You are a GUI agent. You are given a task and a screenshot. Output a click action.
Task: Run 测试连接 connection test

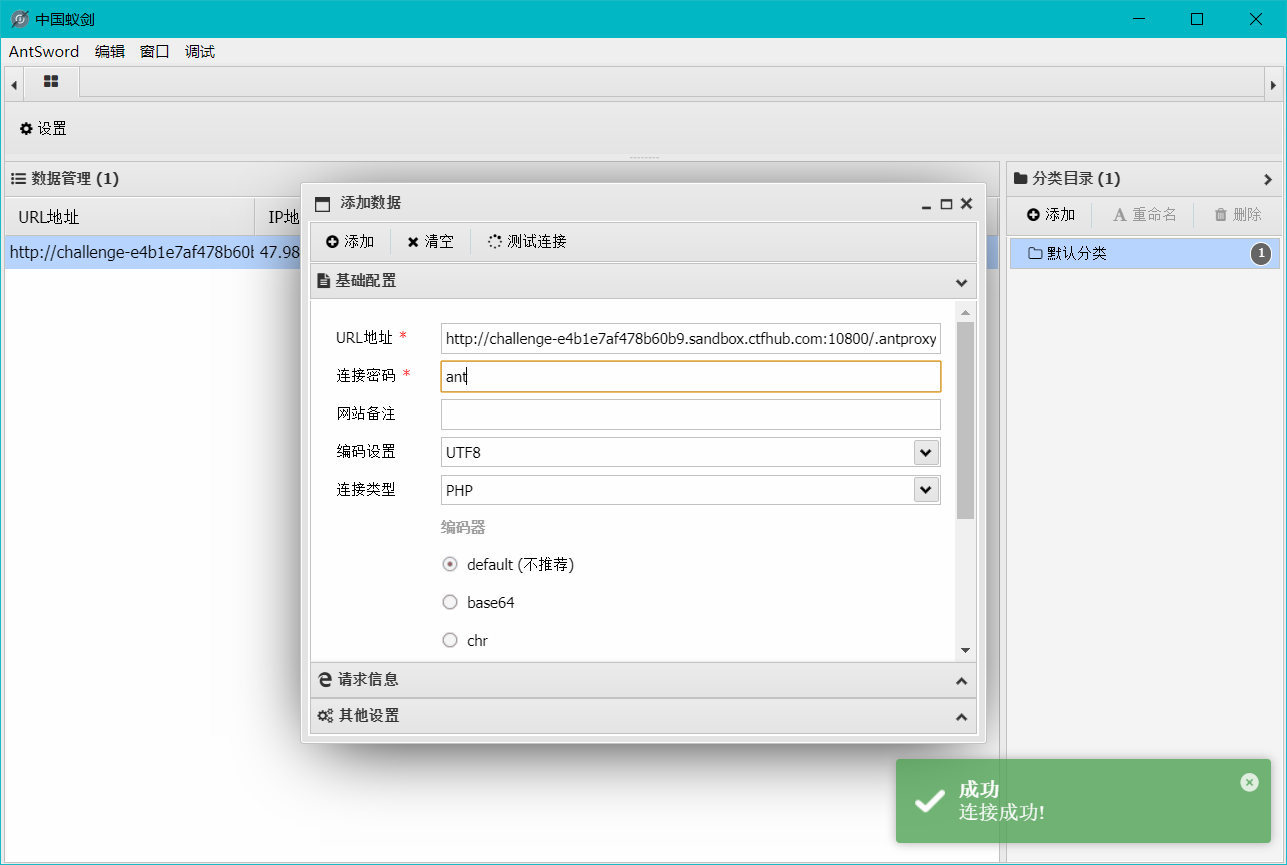pos(527,242)
